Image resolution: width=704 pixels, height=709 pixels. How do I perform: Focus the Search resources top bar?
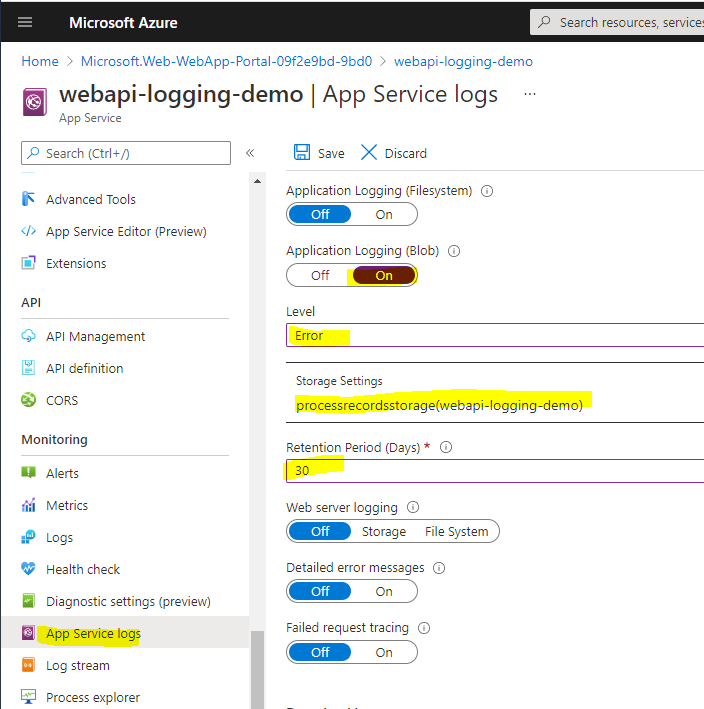(x=617, y=22)
